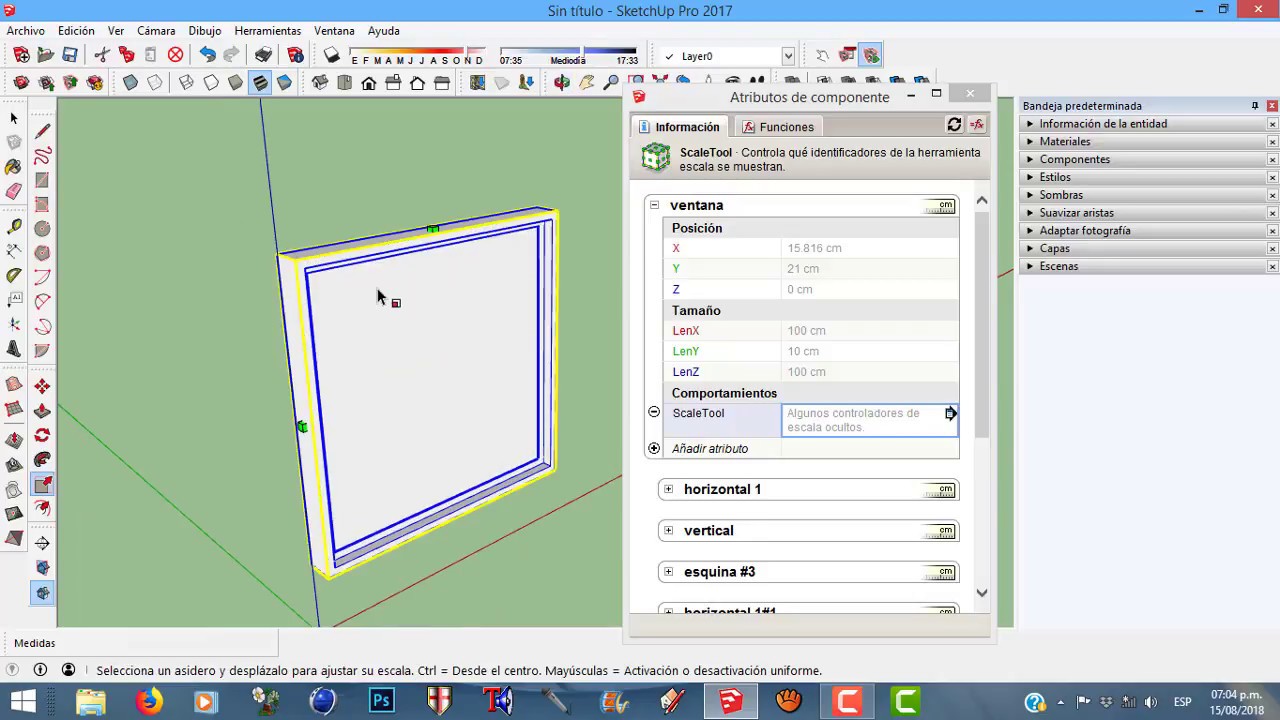Screen dimensions: 1280x720
Task: Select the Protractor tool
Action: 14,275
